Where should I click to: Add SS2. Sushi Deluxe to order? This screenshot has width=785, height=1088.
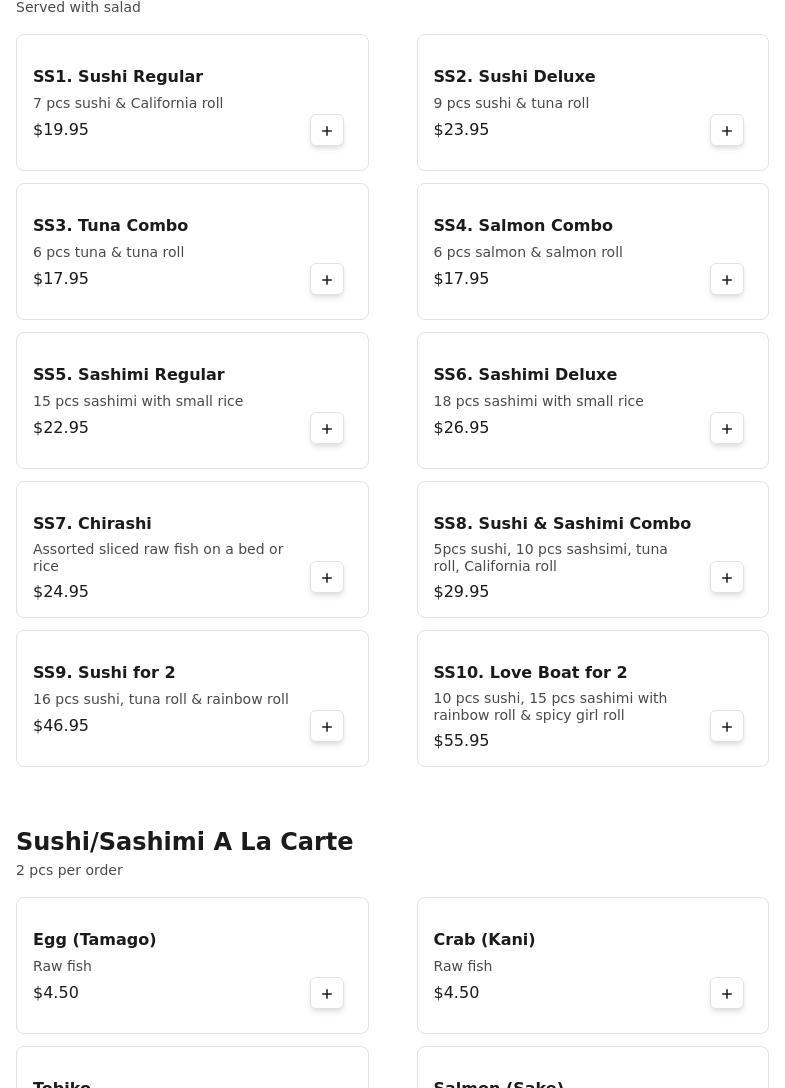[x=727, y=131]
